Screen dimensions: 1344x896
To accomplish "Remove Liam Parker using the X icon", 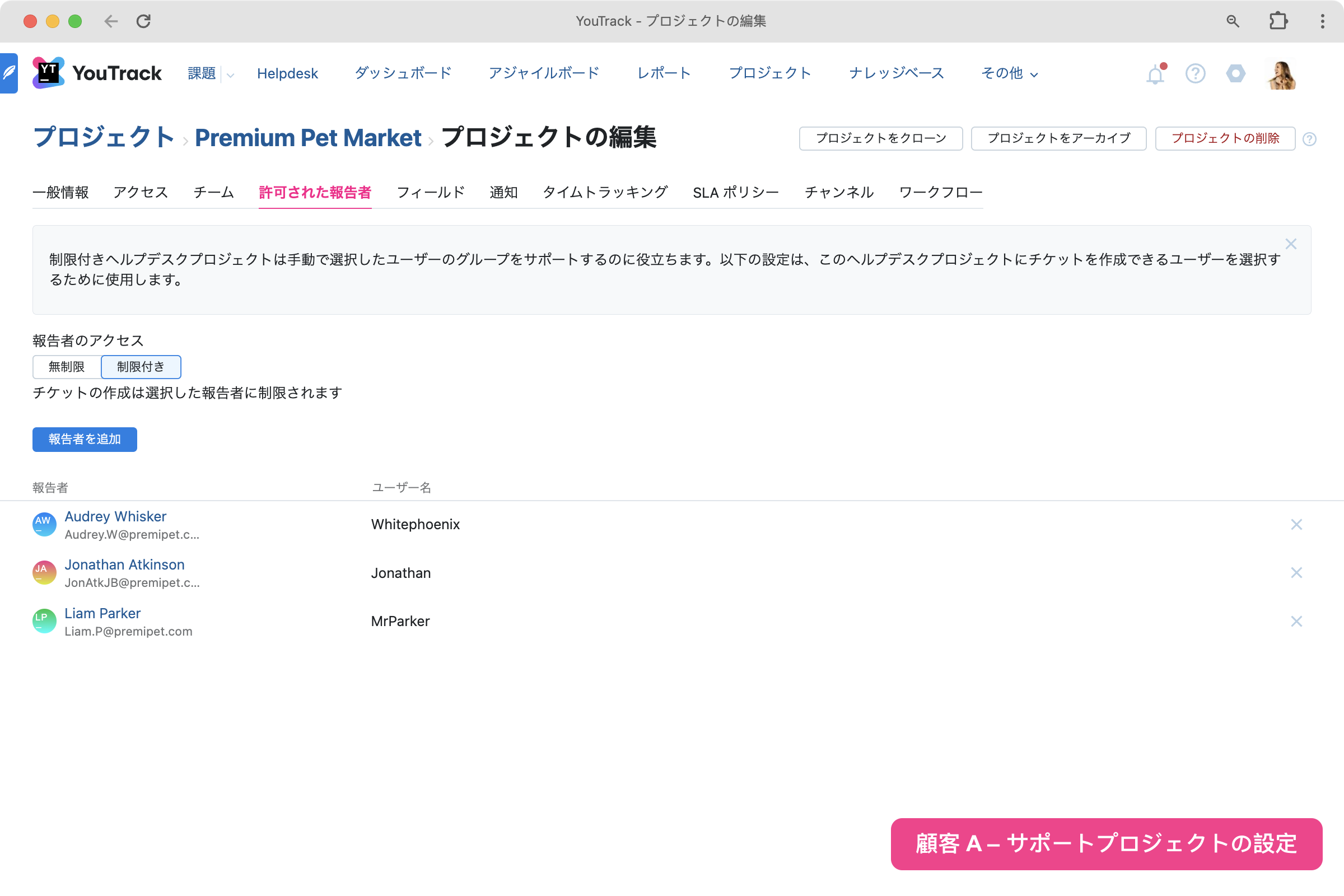I will pos(1296,621).
